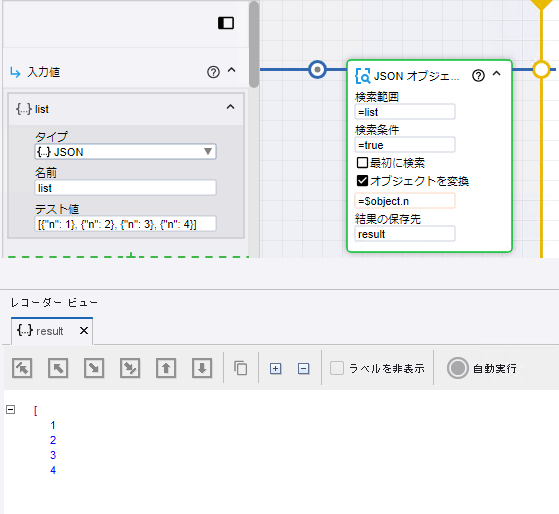The image size is (559, 514).
Task: Open help for 入力値 section
Action: point(213,72)
